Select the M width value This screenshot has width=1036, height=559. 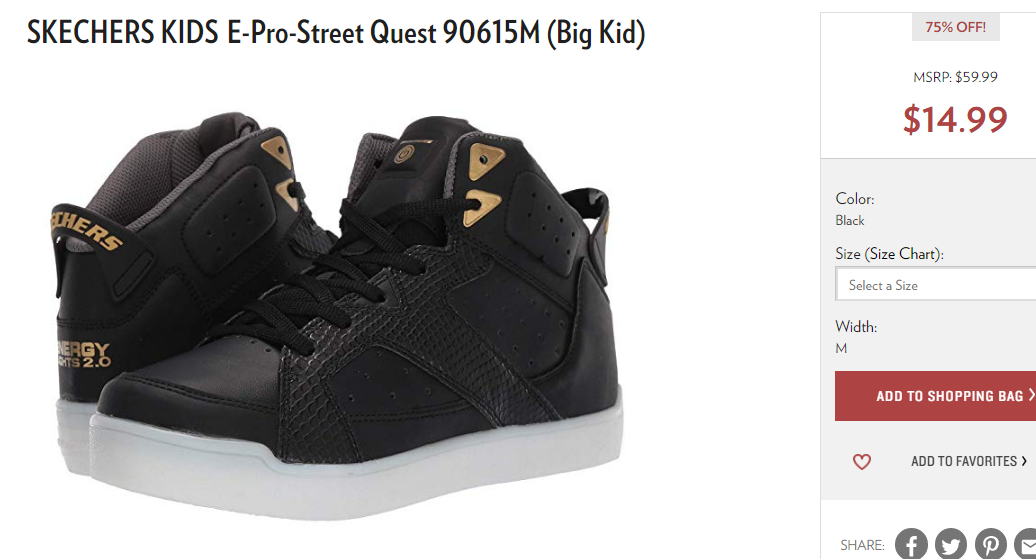click(841, 348)
